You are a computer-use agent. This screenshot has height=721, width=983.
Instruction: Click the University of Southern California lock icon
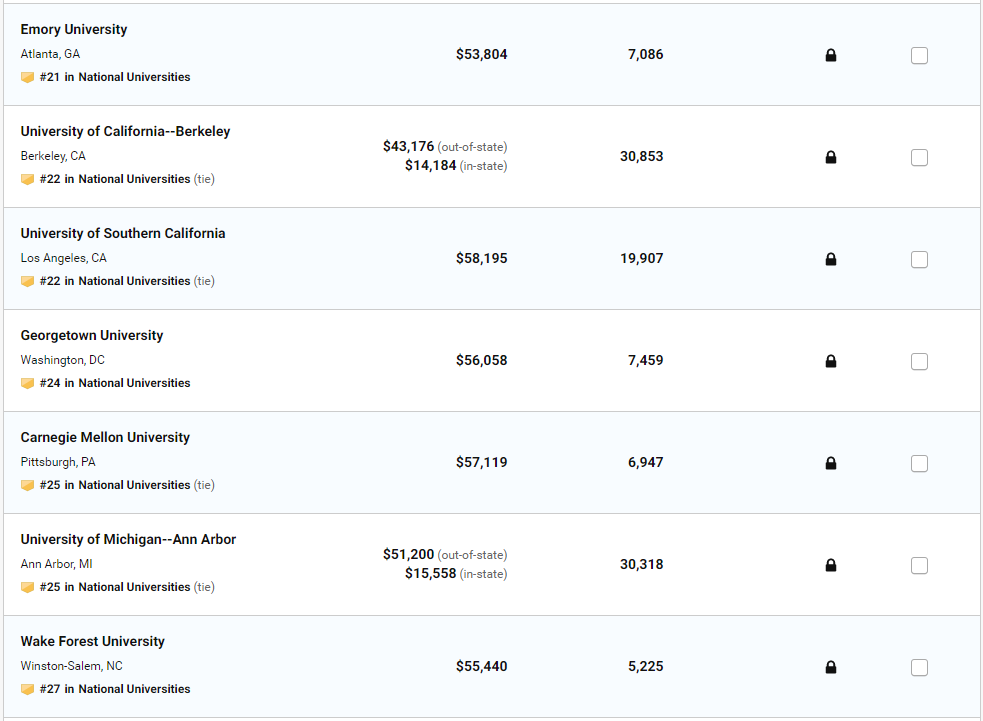click(830, 260)
